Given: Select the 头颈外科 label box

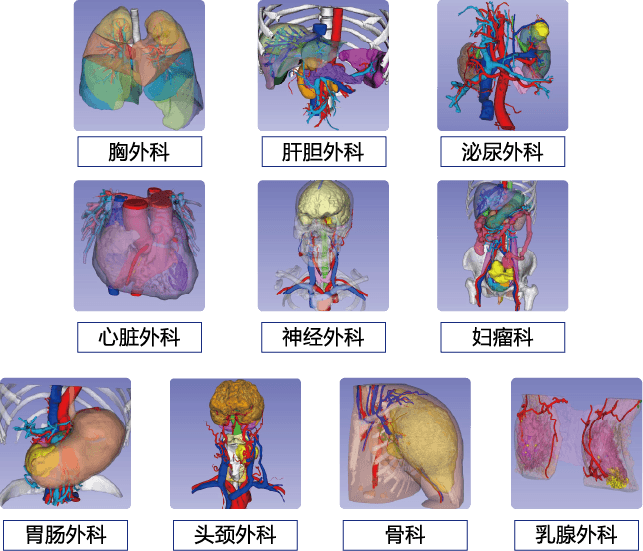Looking at the screenshot, I should point(235,535).
